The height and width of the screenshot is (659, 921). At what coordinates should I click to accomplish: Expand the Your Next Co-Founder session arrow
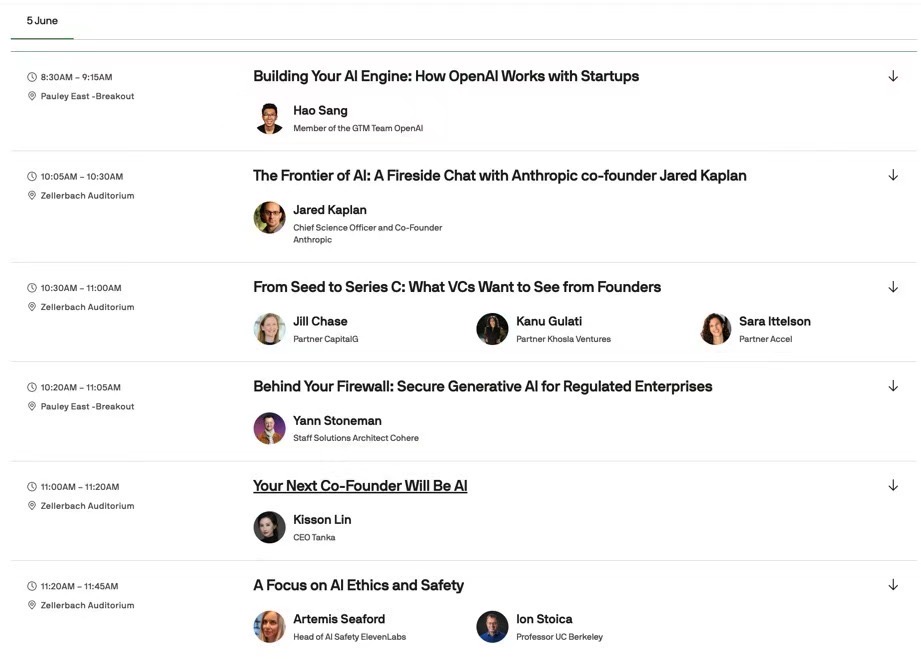coord(893,485)
